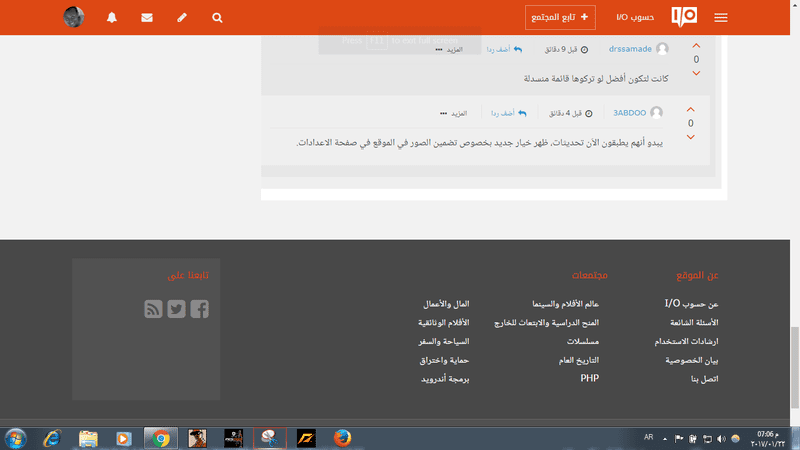800x450 pixels.
Task: Open user avatar menu in header
Action: coord(74,17)
